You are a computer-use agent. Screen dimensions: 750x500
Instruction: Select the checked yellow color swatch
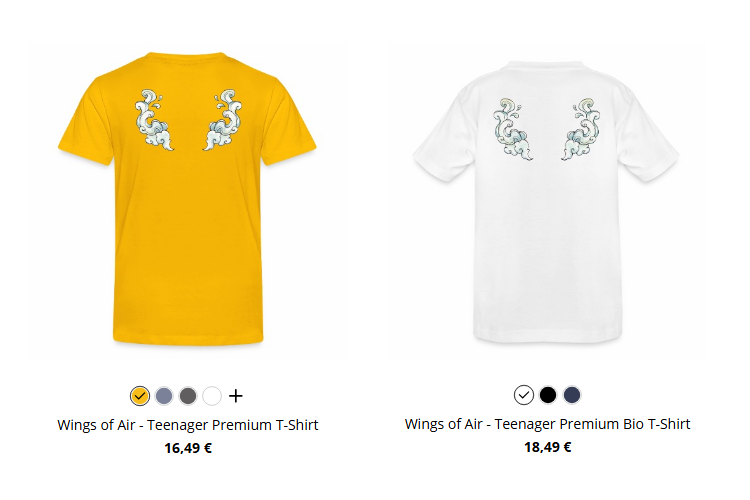140,396
